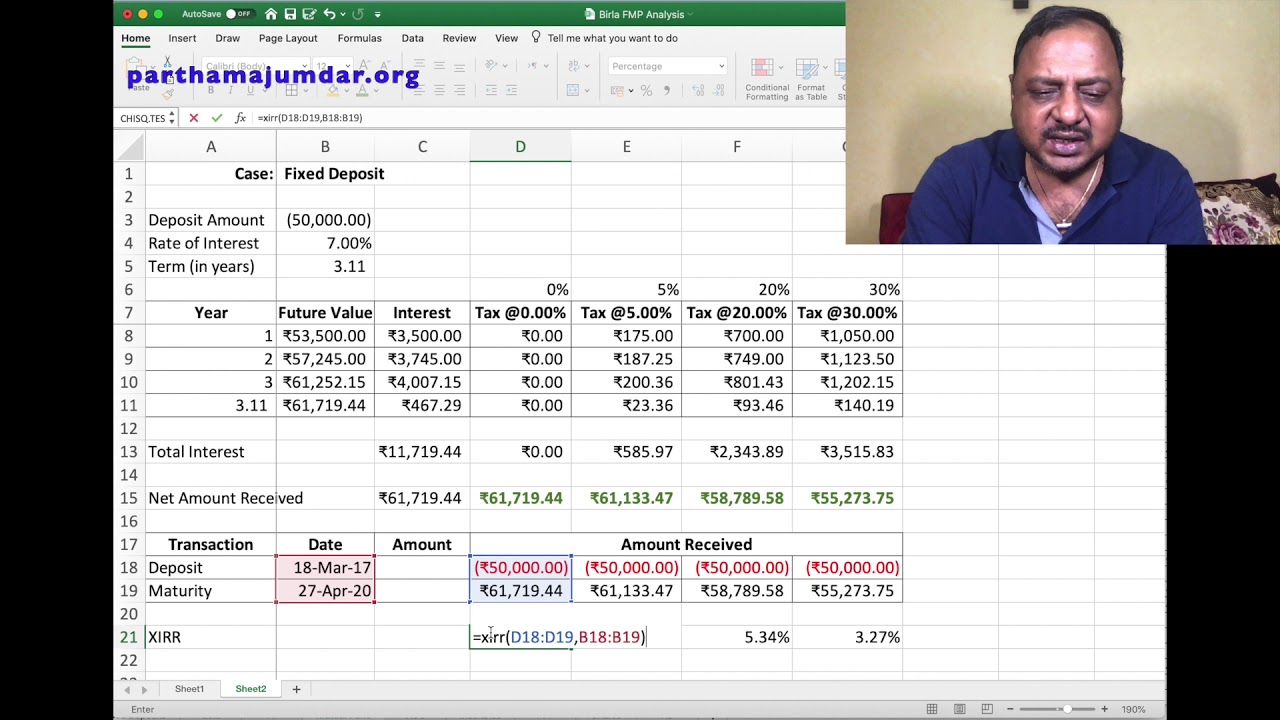1280x720 pixels.
Task: Click the Decrease Decimal icon
Action: [718, 91]
